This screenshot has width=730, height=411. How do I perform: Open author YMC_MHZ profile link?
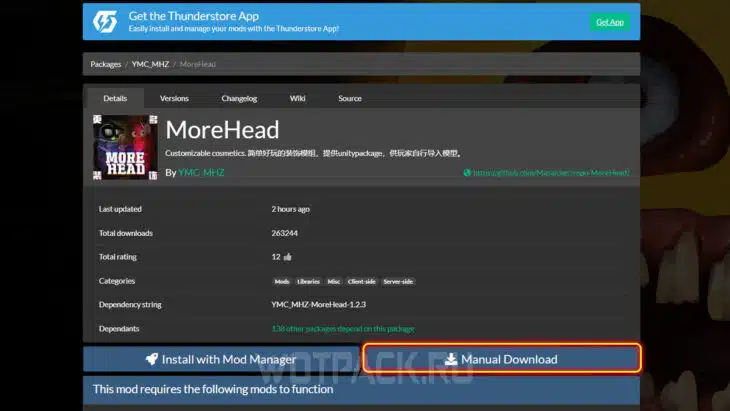click(x=201, y=172)
